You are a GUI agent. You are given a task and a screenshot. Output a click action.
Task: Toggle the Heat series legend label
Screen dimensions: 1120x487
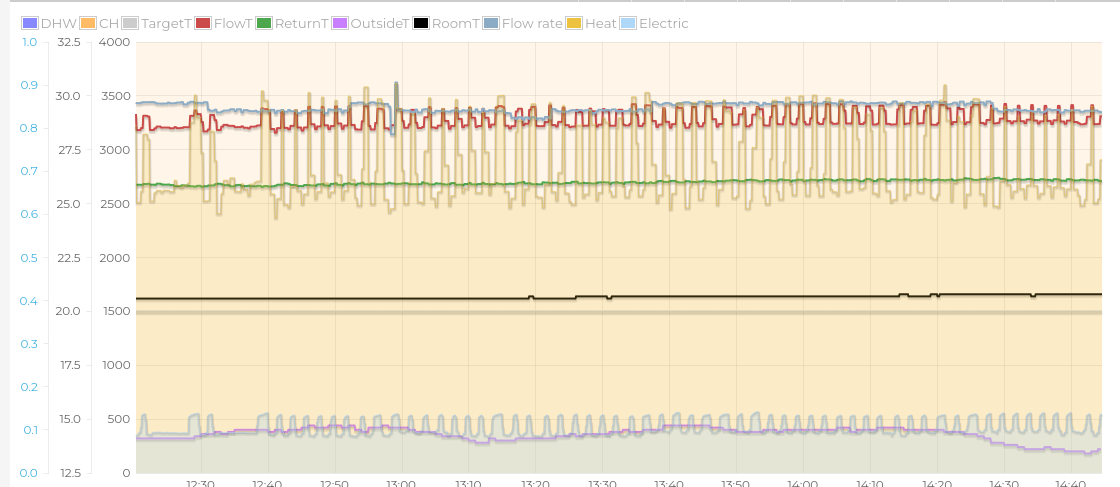click(601, 23)
